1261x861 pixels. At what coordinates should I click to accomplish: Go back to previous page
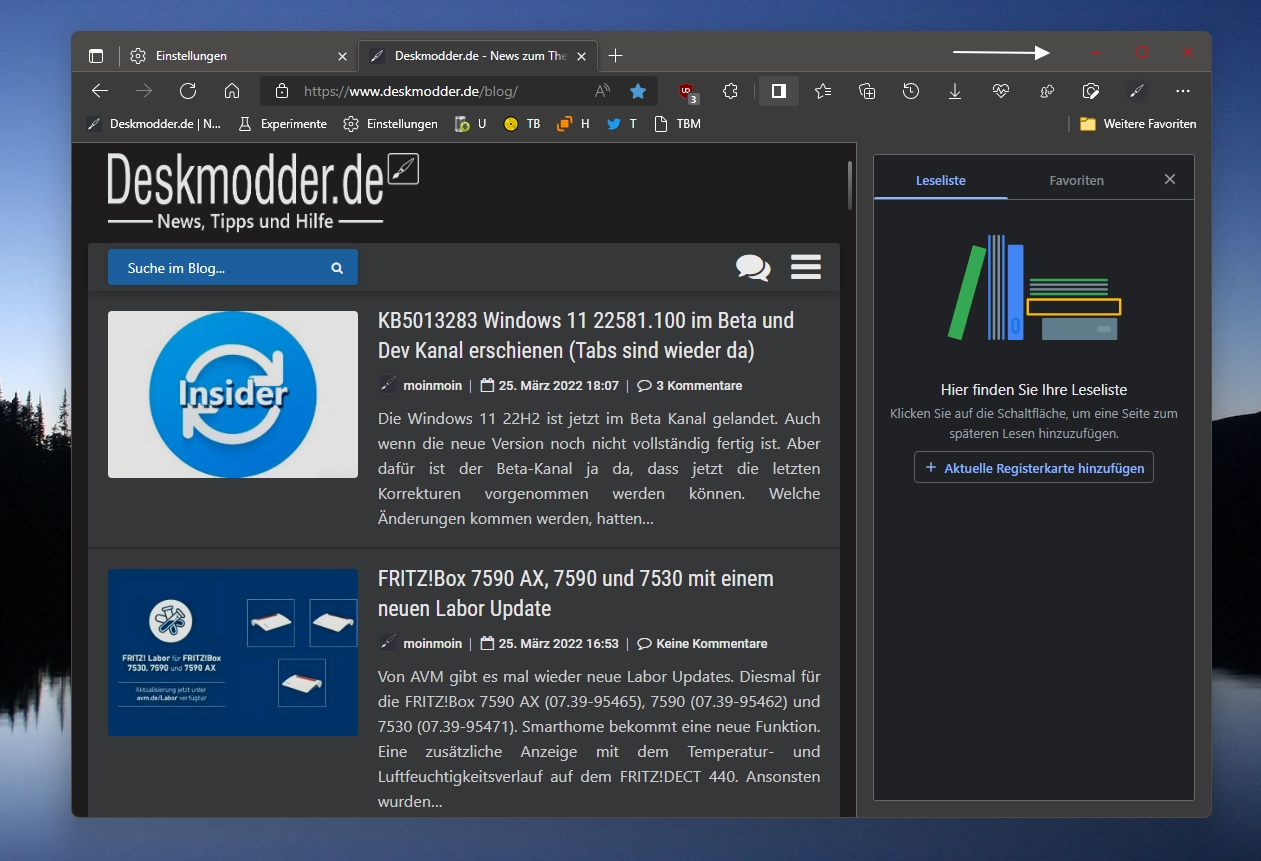click(x=100, y=91)
